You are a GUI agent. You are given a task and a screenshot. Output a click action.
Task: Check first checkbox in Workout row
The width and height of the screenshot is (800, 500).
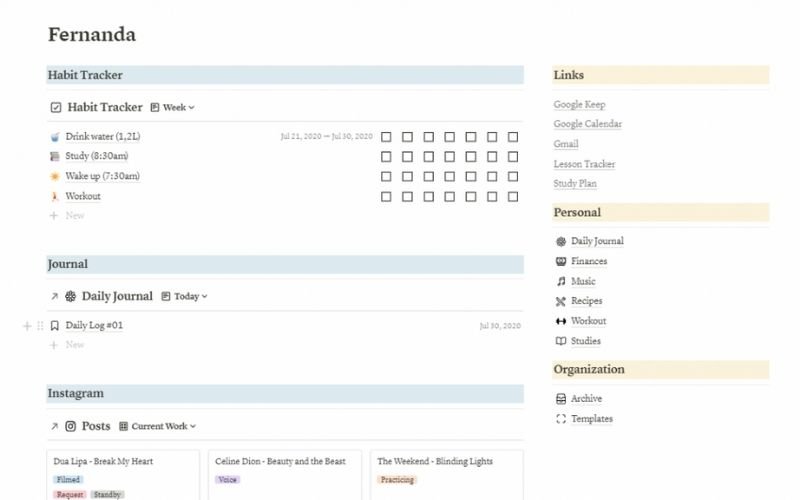(386, 196)
